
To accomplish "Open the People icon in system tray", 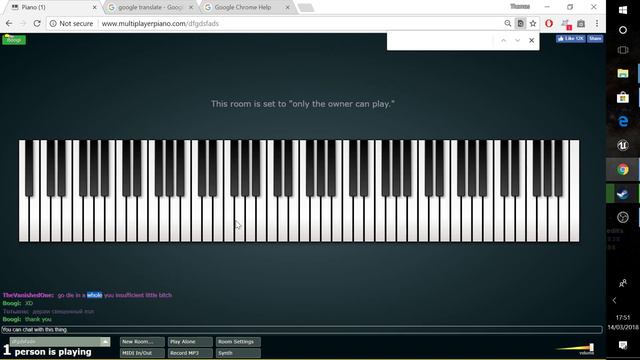I will click(623, 283).
